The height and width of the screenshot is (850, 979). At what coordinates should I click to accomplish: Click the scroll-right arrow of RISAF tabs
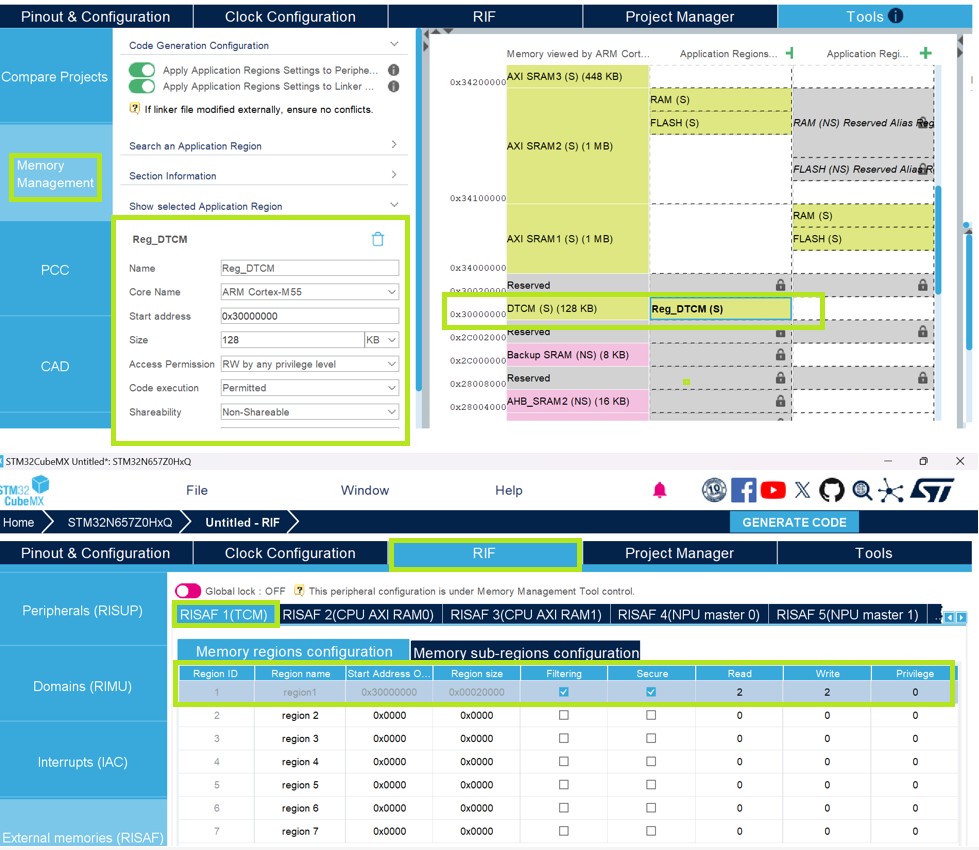(x=962, y=617)
